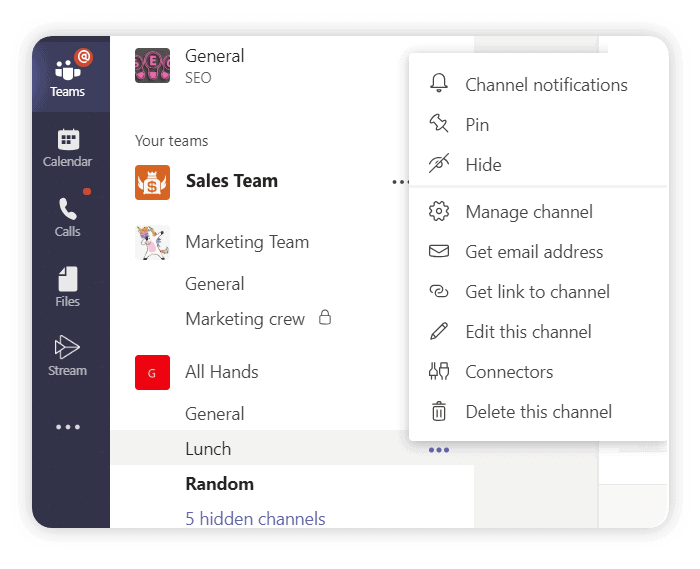This screenshot has width=700, height=569.
Task: Open the Stream app icon
Action: [x=68, y=356]
